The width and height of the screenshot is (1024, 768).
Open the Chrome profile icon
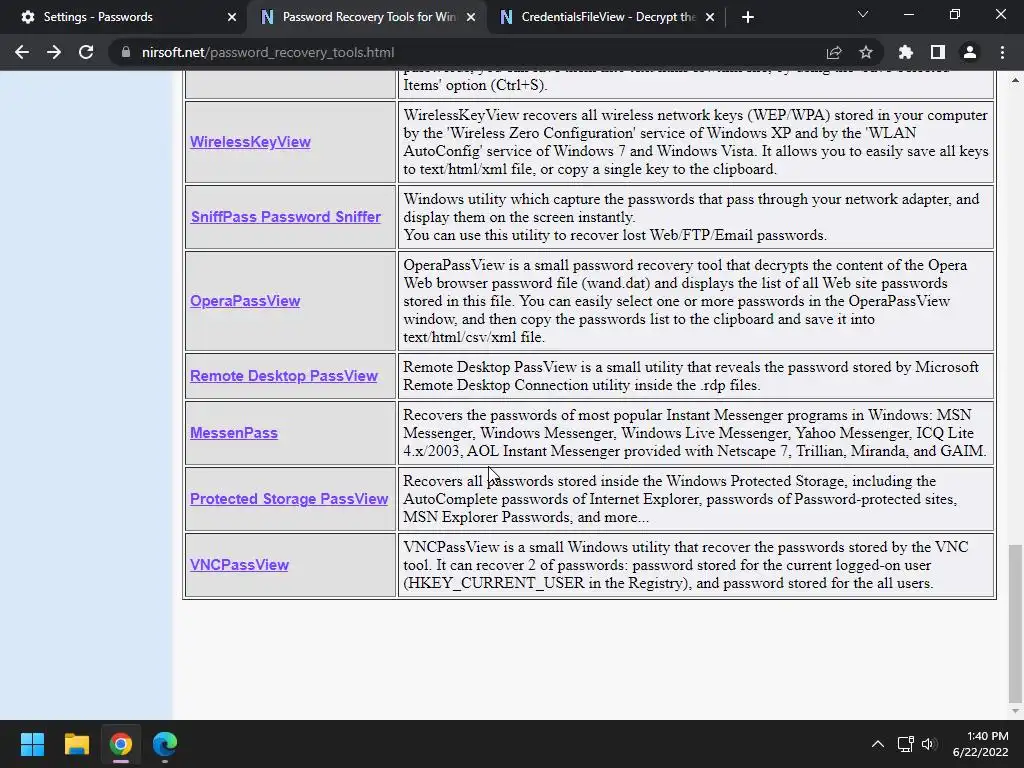coord(970,52)
